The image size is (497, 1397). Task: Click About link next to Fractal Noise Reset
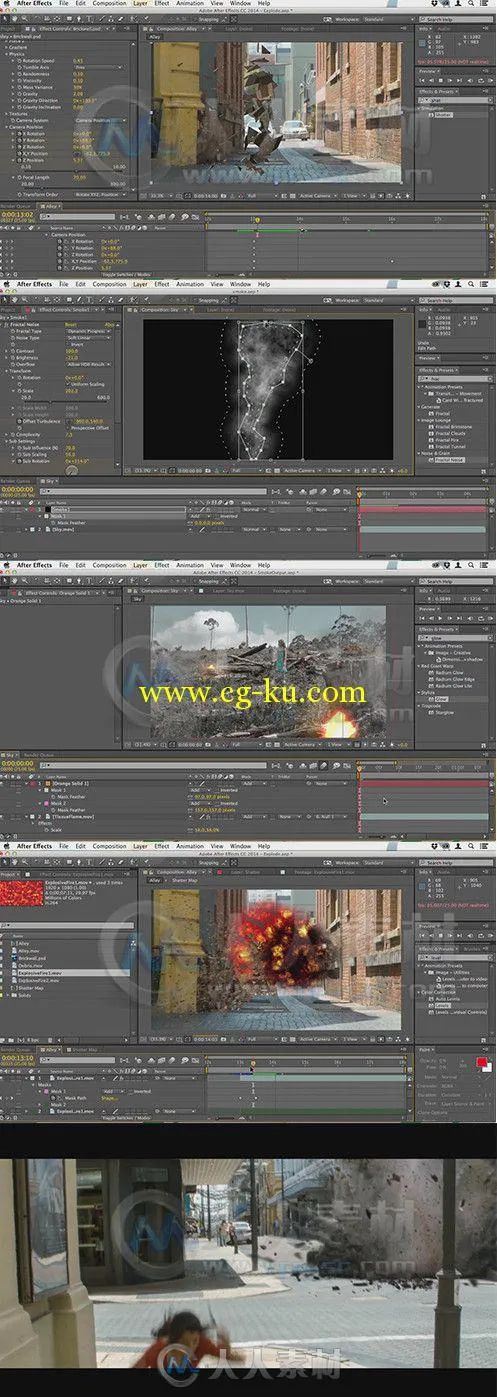click(110, 323)
